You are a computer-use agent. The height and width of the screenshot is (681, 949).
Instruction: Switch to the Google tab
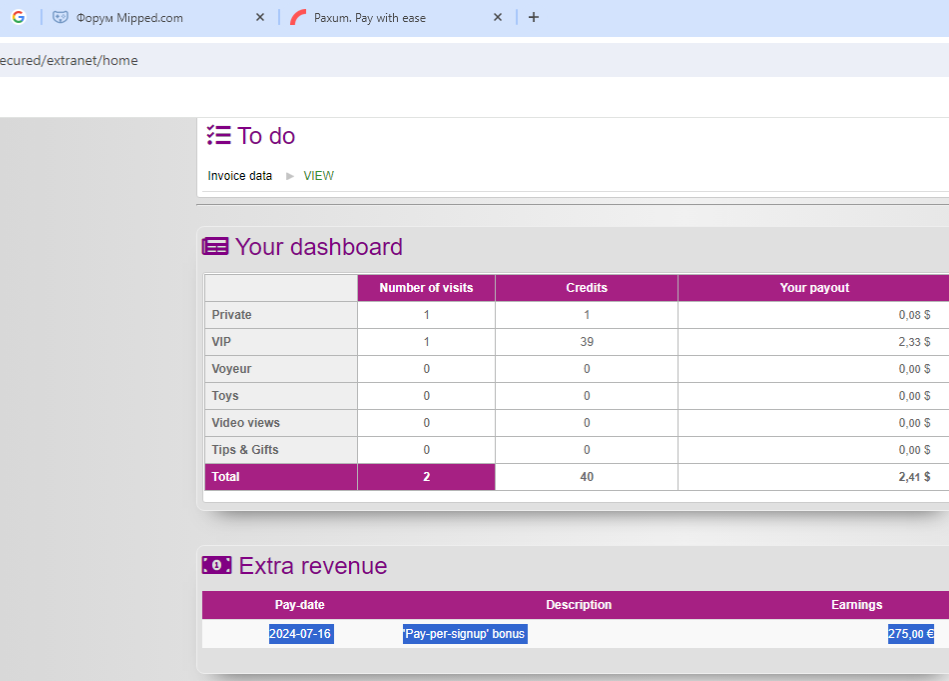[x=19, y=18]
